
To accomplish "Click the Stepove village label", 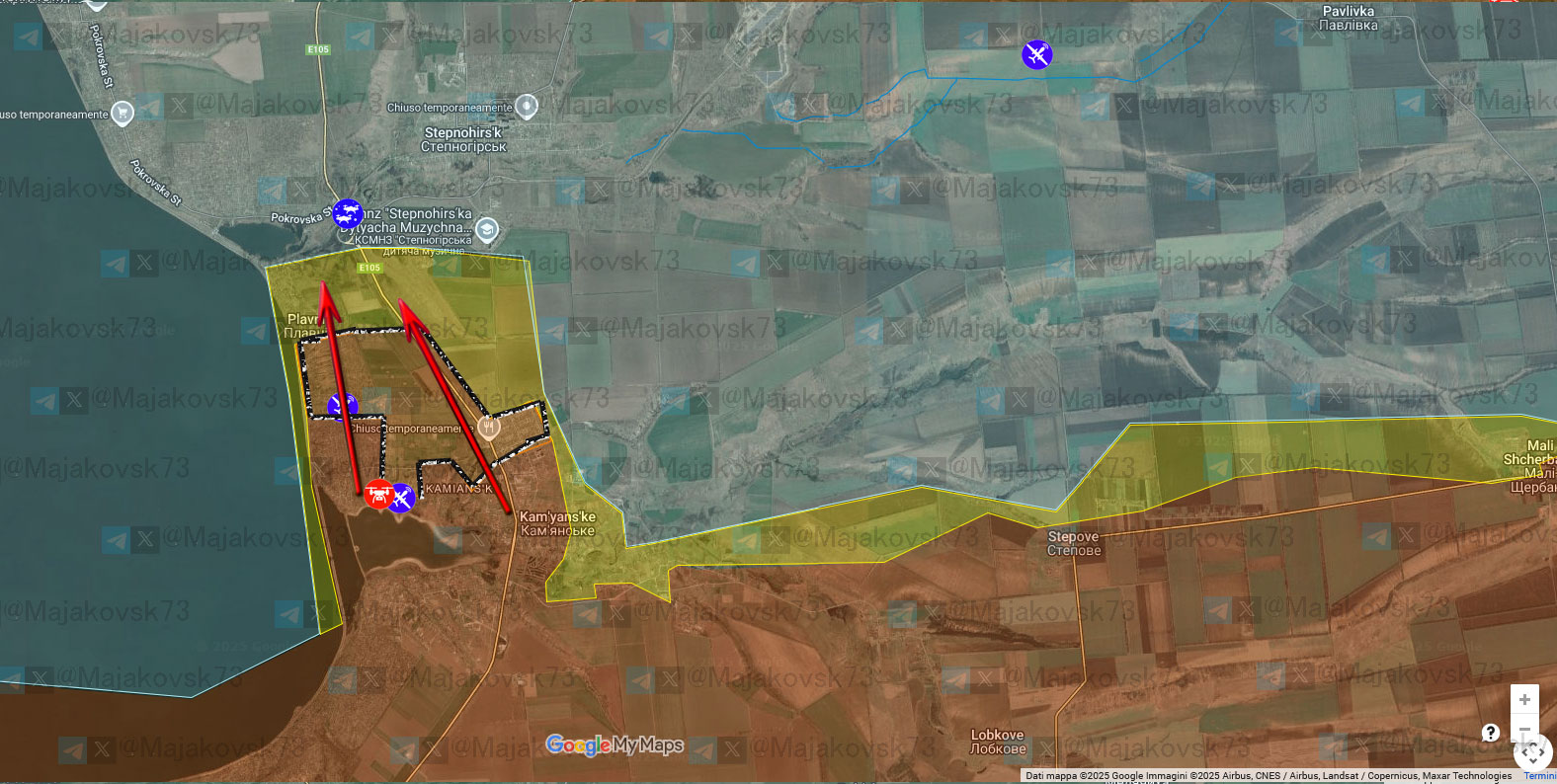I will coord(1073,543).
